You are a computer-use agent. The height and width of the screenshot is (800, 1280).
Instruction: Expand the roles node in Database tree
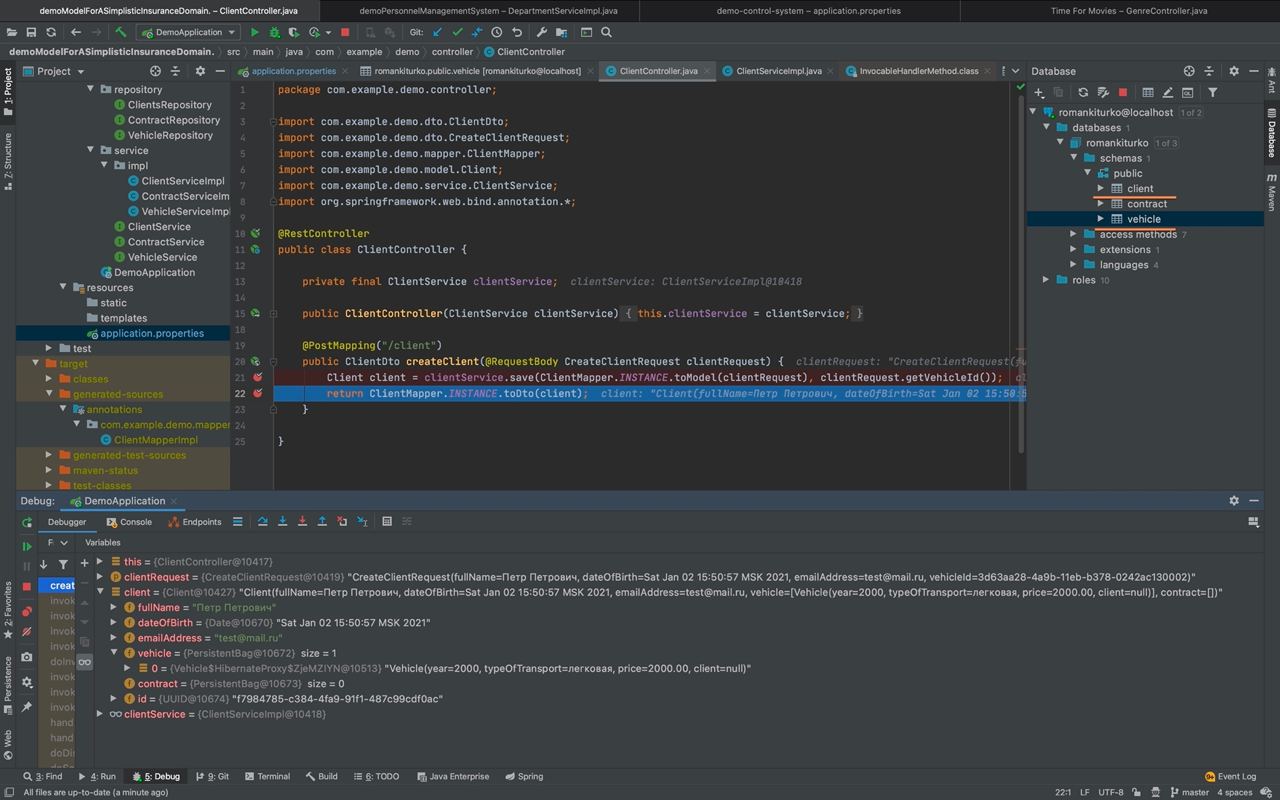point(1046,280)
